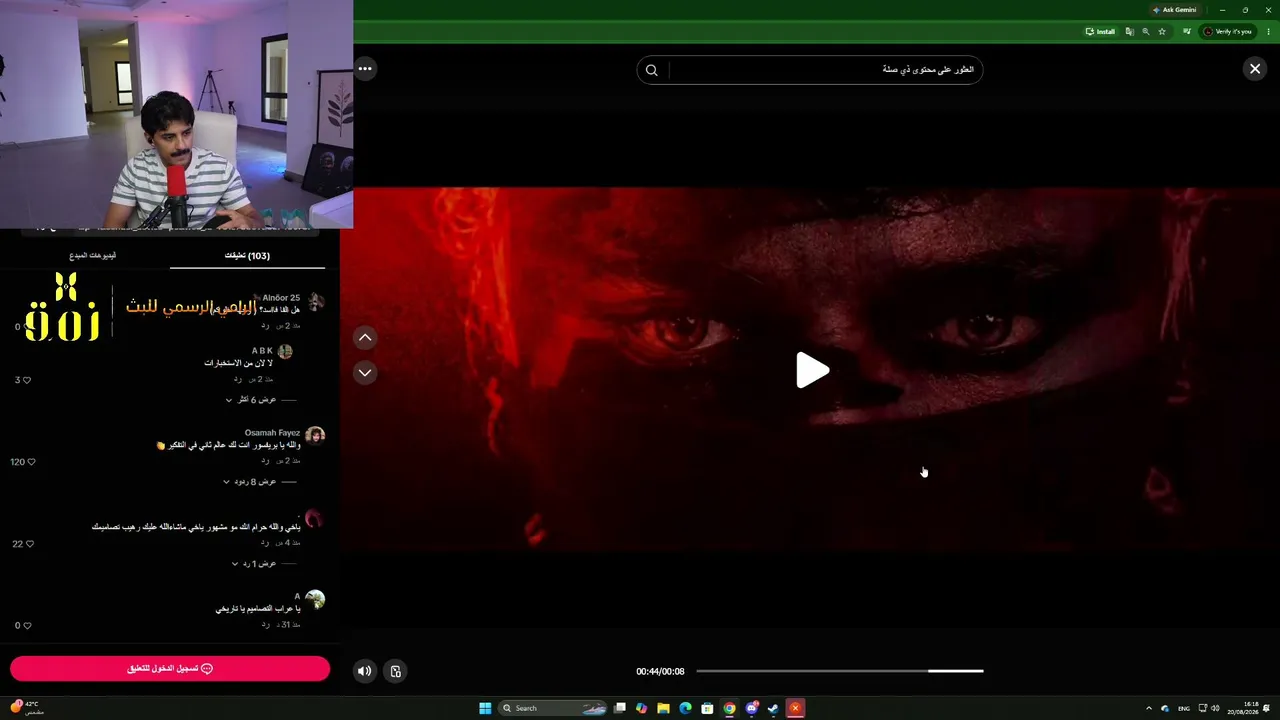Go to next video with down arrow
This screenshot has width=1280, height=720.
365,372
